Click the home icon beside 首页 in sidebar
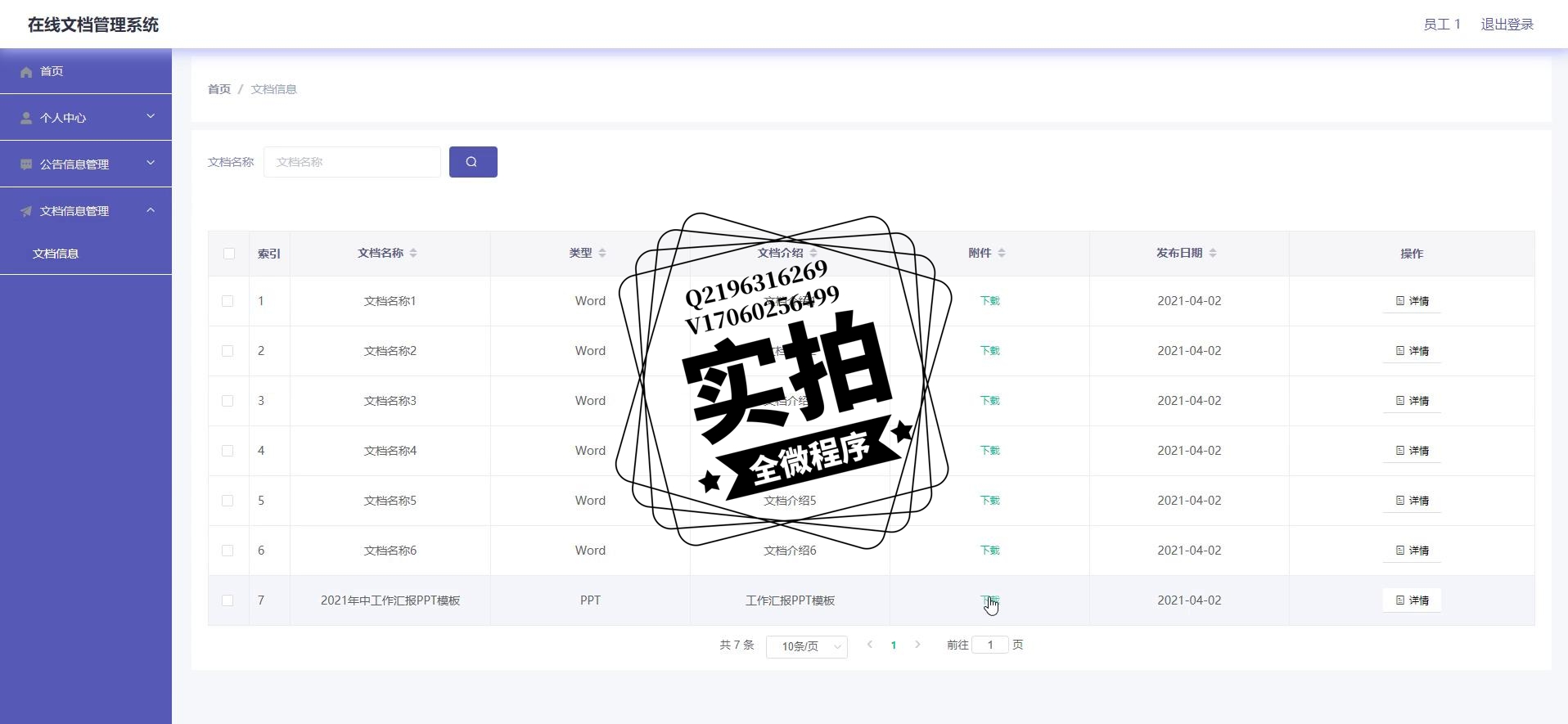Screen dimensions: 1568x724 pyautogui.click(x=26, y=72)
